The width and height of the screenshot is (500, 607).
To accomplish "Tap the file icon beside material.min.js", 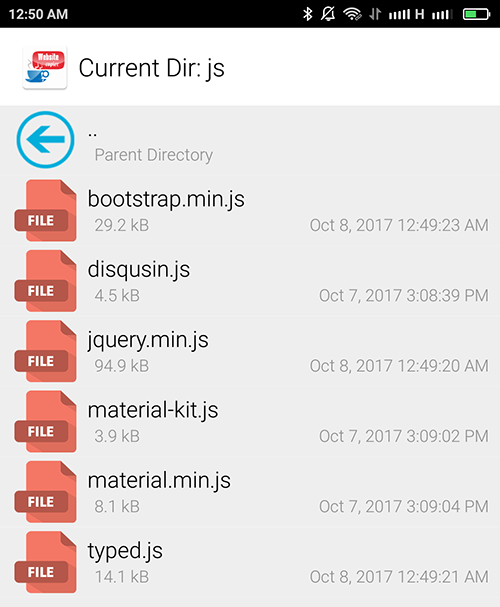I will [45, 492].
